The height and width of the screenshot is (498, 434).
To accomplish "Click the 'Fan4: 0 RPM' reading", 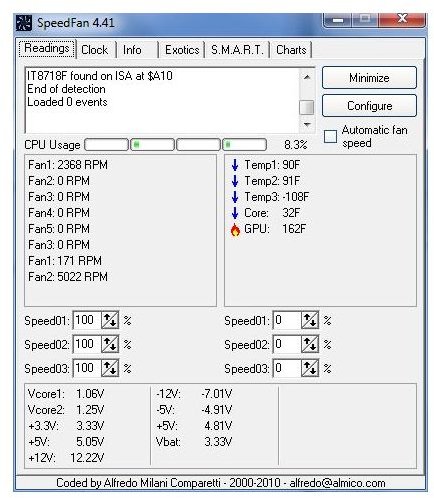I will click(x=59, y=213).
